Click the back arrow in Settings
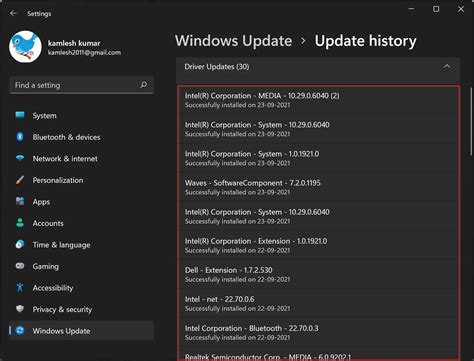The width and height of the screenshot is (474, 361). click(x=13, y=13)
